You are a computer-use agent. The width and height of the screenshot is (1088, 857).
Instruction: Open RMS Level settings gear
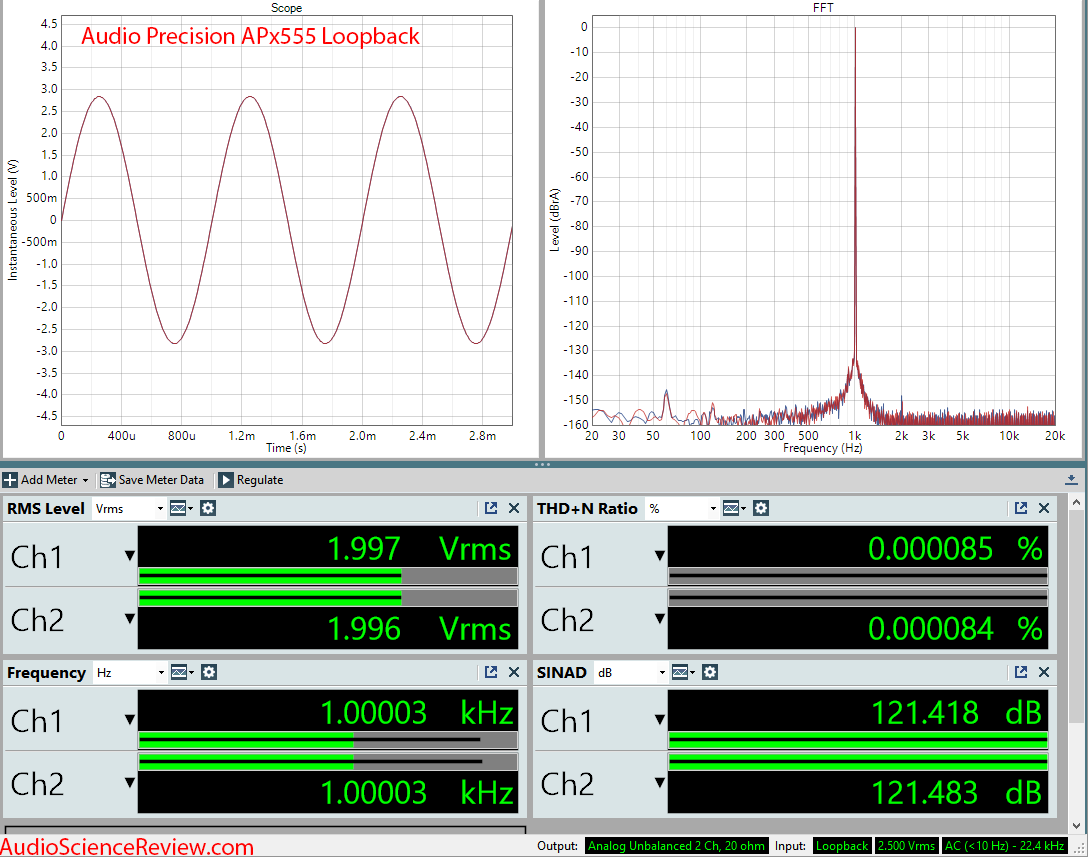(208, 508)
